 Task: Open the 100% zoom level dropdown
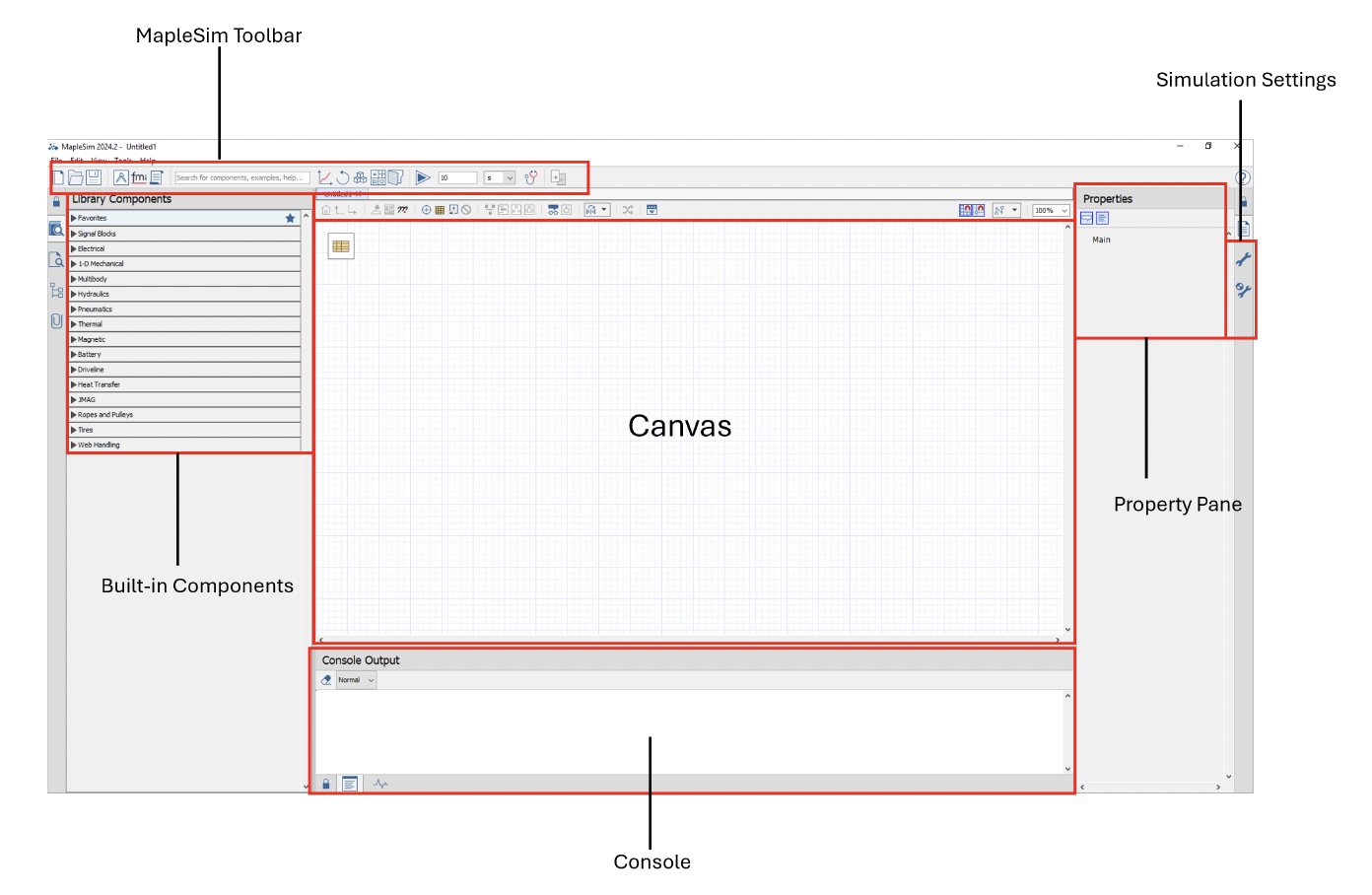pyautogui.click(x=1051, y=210)
